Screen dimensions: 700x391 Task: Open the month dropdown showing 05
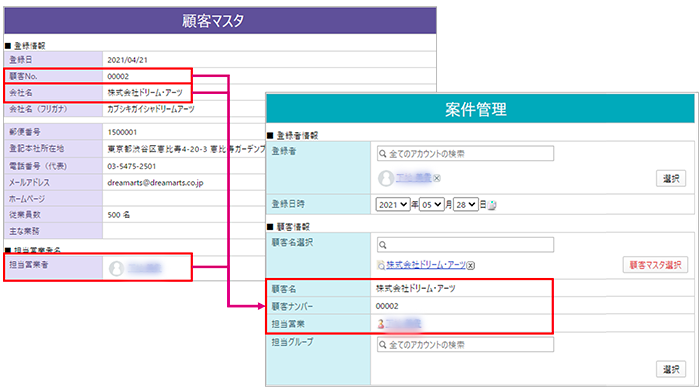(x=431, y=204)
